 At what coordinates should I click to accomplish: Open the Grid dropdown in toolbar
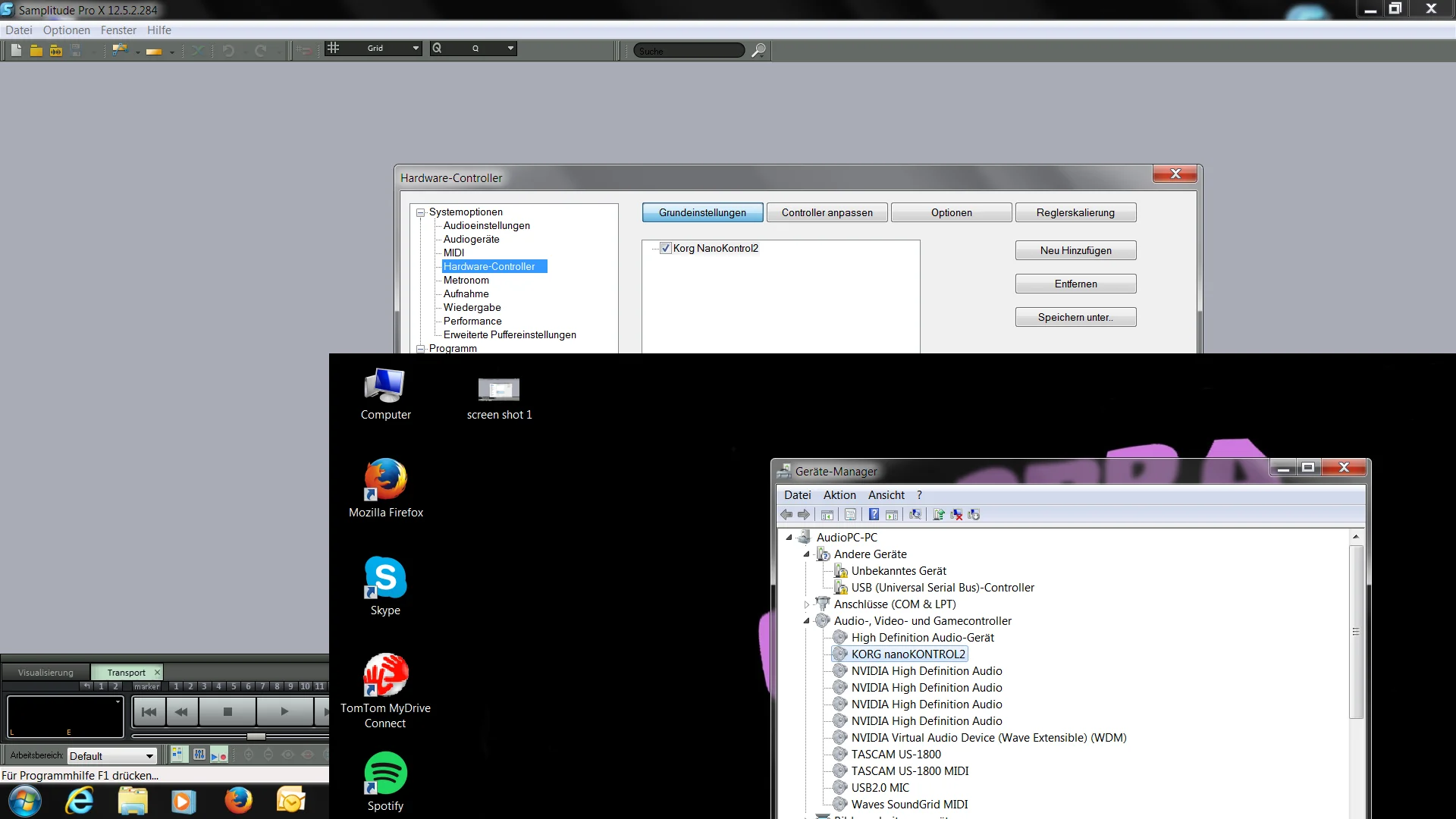[x=415, y=49]
